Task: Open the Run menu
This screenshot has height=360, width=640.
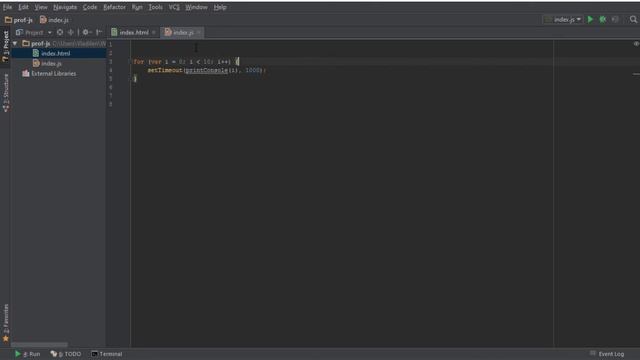Action: [137, 7]
